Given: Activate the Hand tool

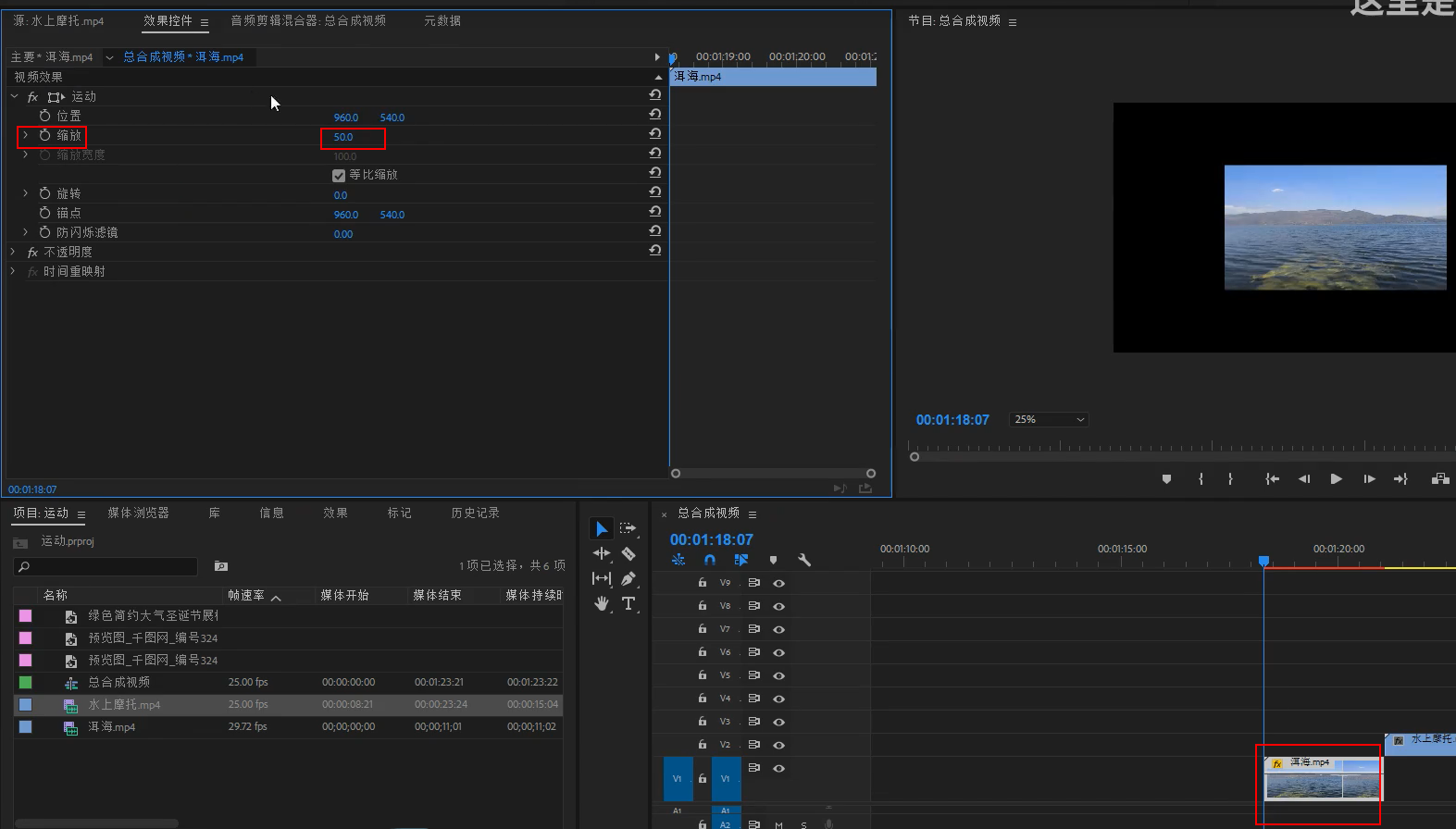Looking at the screenshot, I should pos(602,603).
